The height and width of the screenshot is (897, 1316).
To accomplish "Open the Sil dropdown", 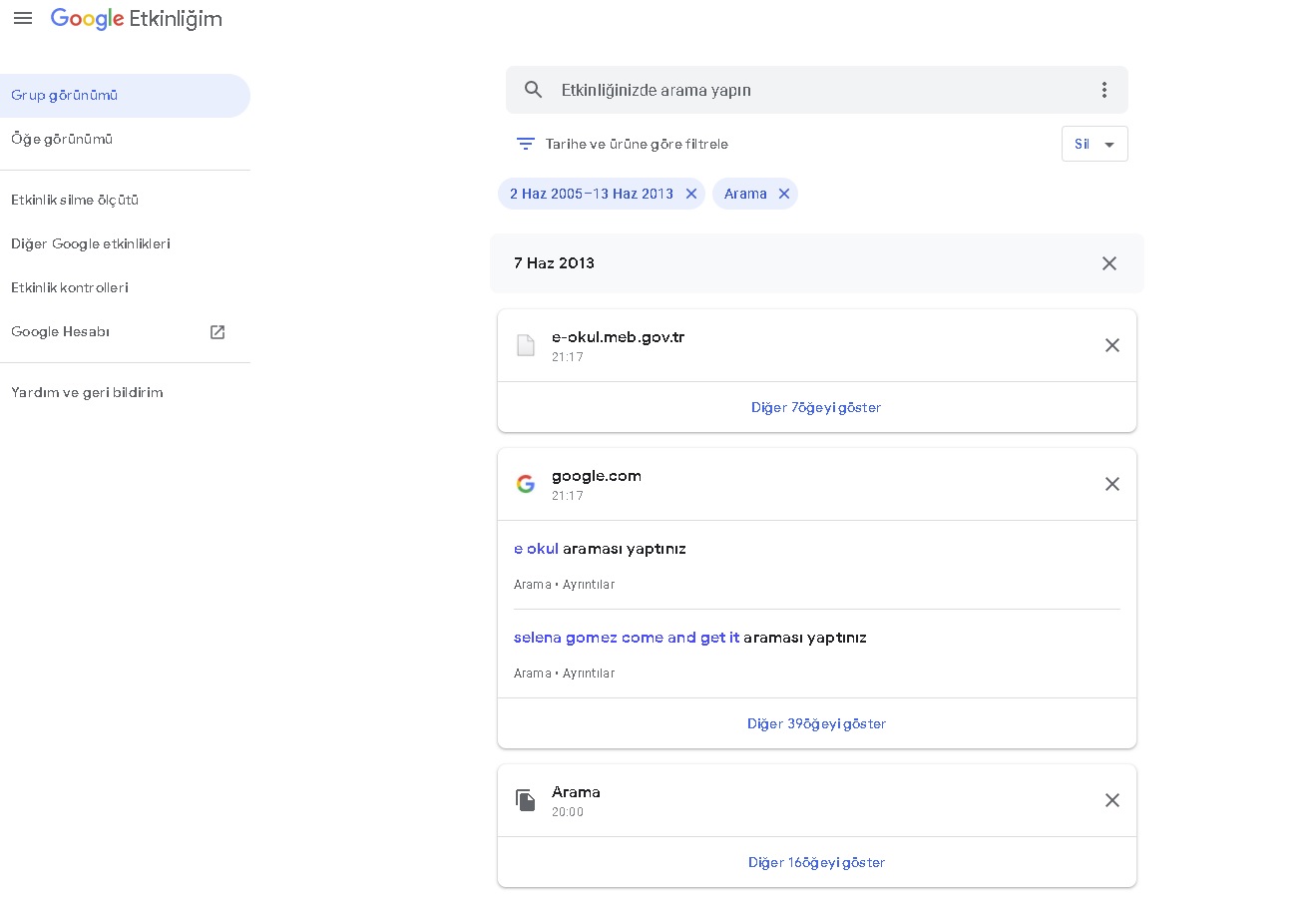I will [x=1095, y=144].
